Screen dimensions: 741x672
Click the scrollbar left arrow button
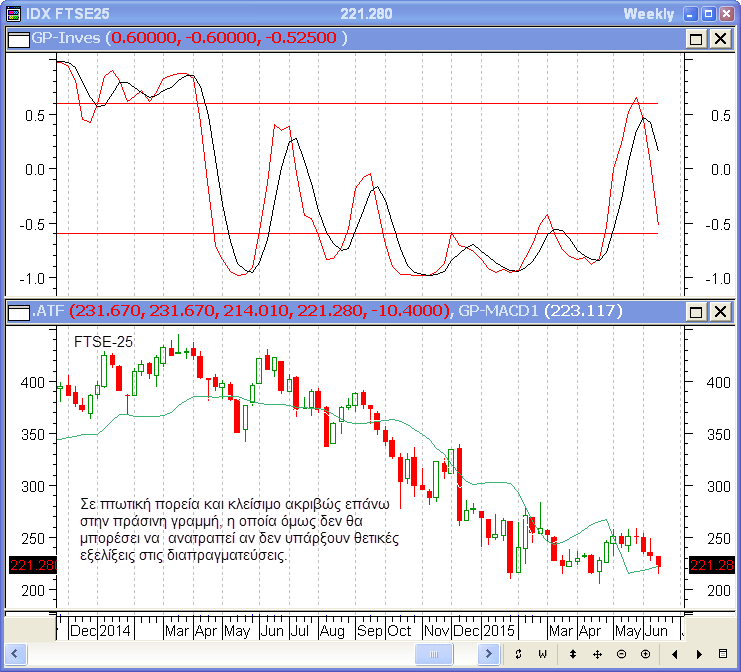click(x=16, y=654)
